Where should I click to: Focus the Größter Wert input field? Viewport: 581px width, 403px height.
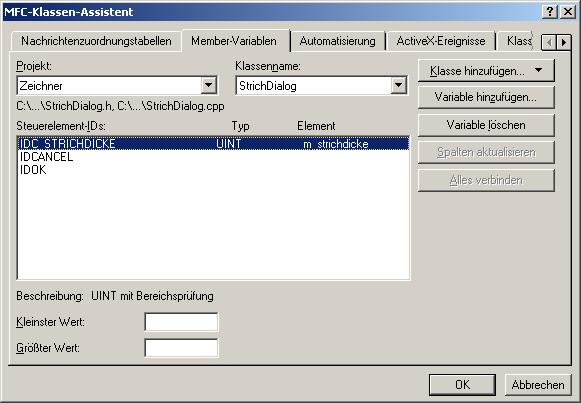pos(181,348)
